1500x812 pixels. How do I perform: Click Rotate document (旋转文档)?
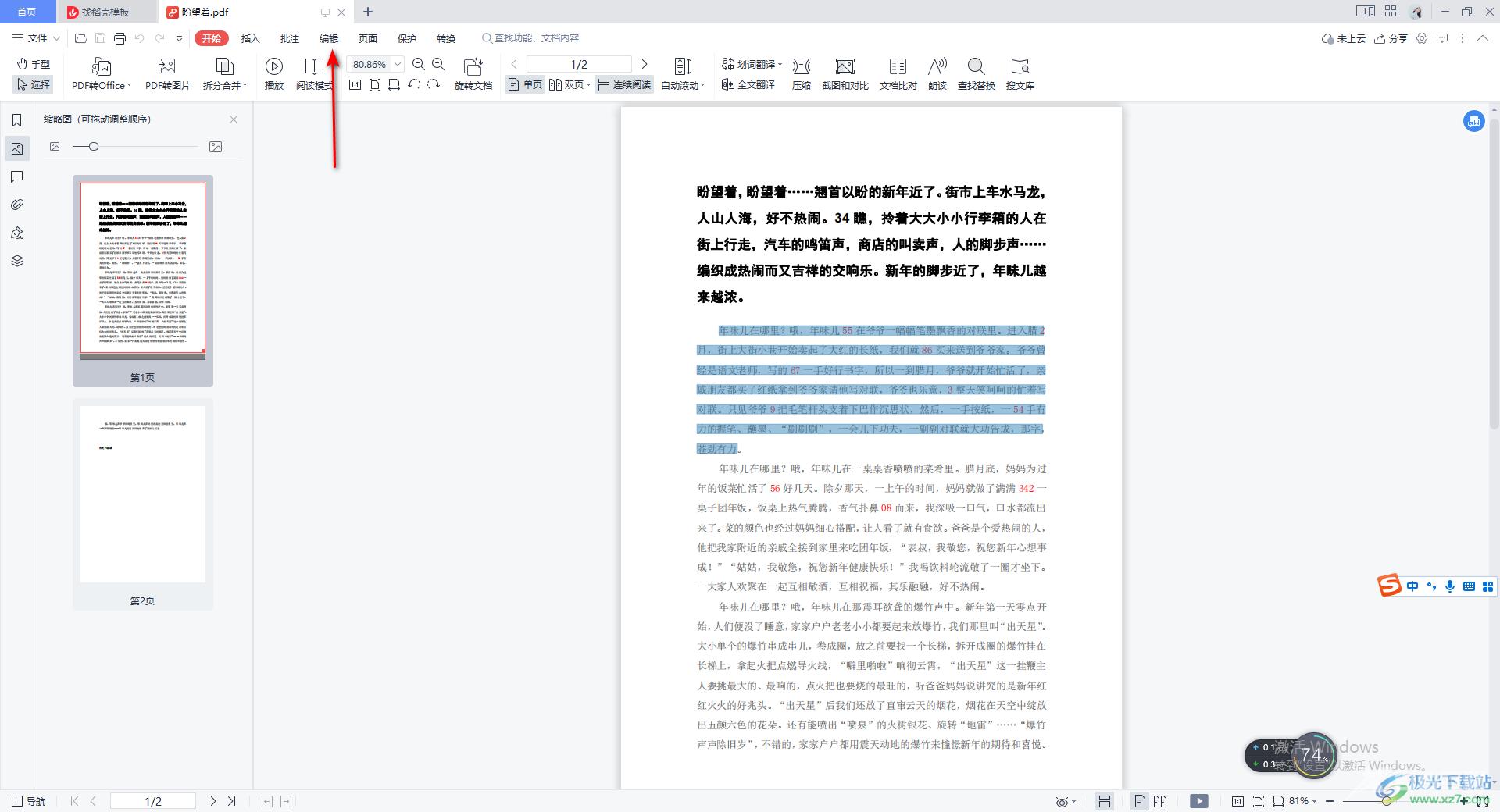pos(473,74)
